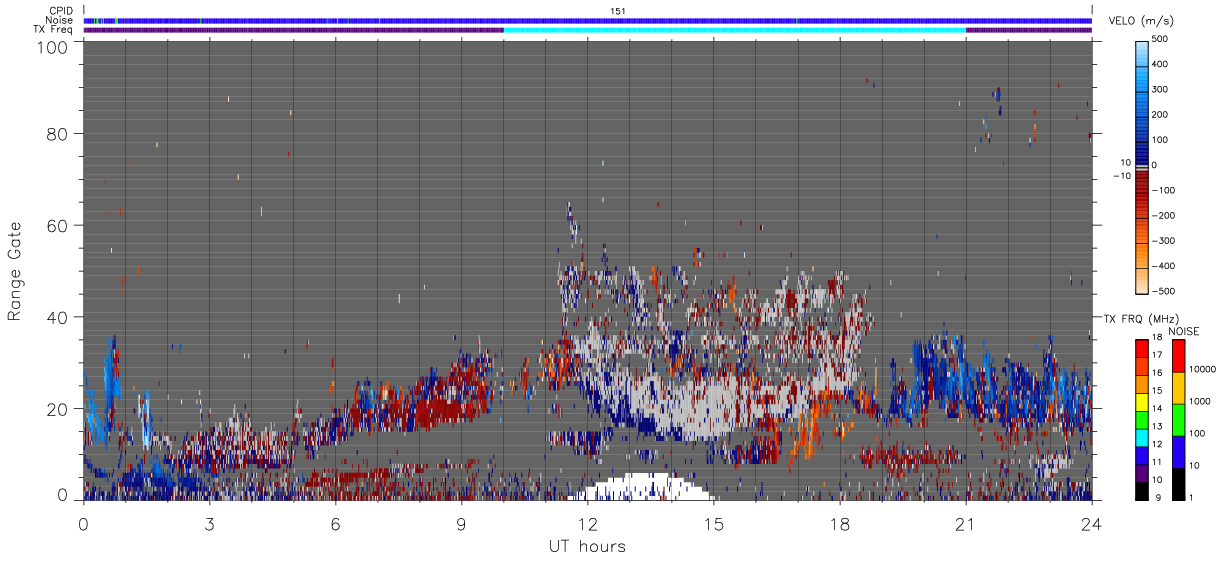Click the 12 tick on UT hours axis

588,523
